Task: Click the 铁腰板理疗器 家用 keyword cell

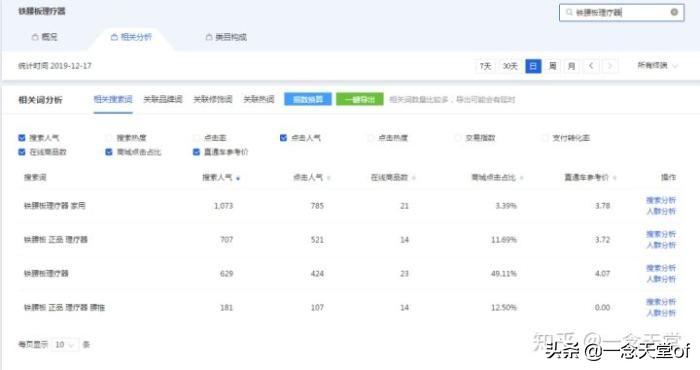Action: coord(54,206)
